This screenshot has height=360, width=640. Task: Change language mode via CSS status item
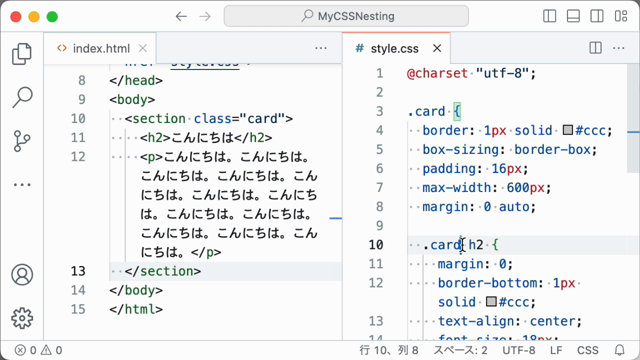(587, 350)
